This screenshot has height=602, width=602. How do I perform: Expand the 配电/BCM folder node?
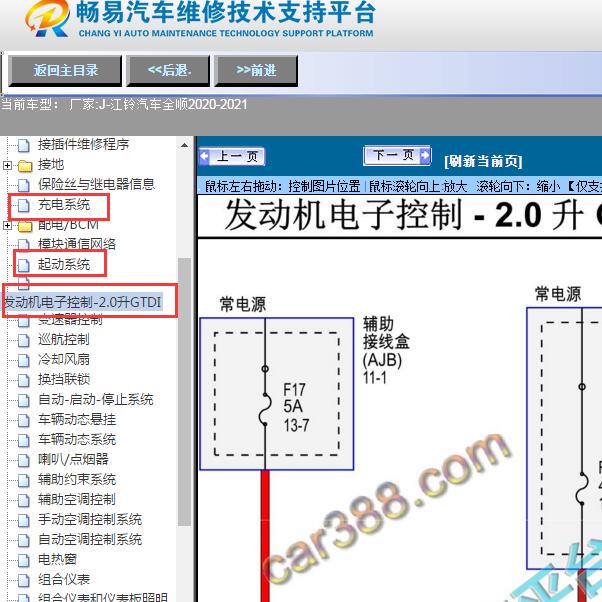click(7, 225)
